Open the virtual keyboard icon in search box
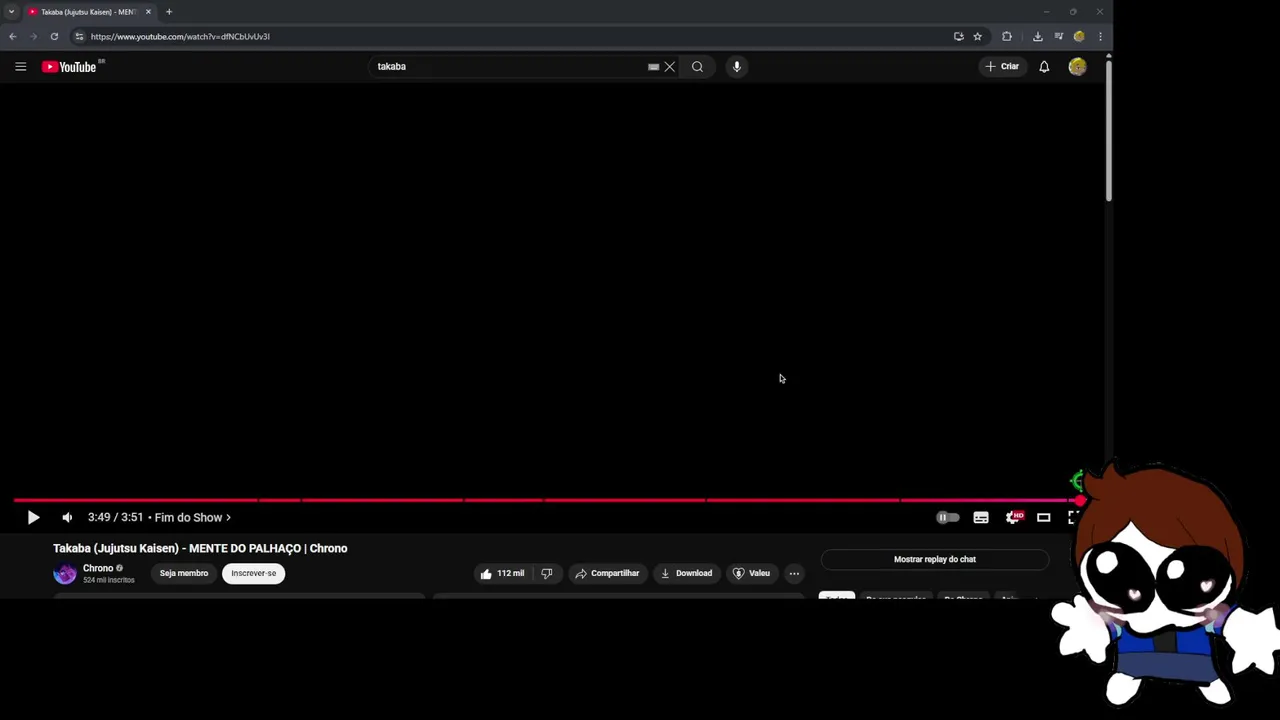The height and width of the screenshot is (720, 1280). coord(653,67)
